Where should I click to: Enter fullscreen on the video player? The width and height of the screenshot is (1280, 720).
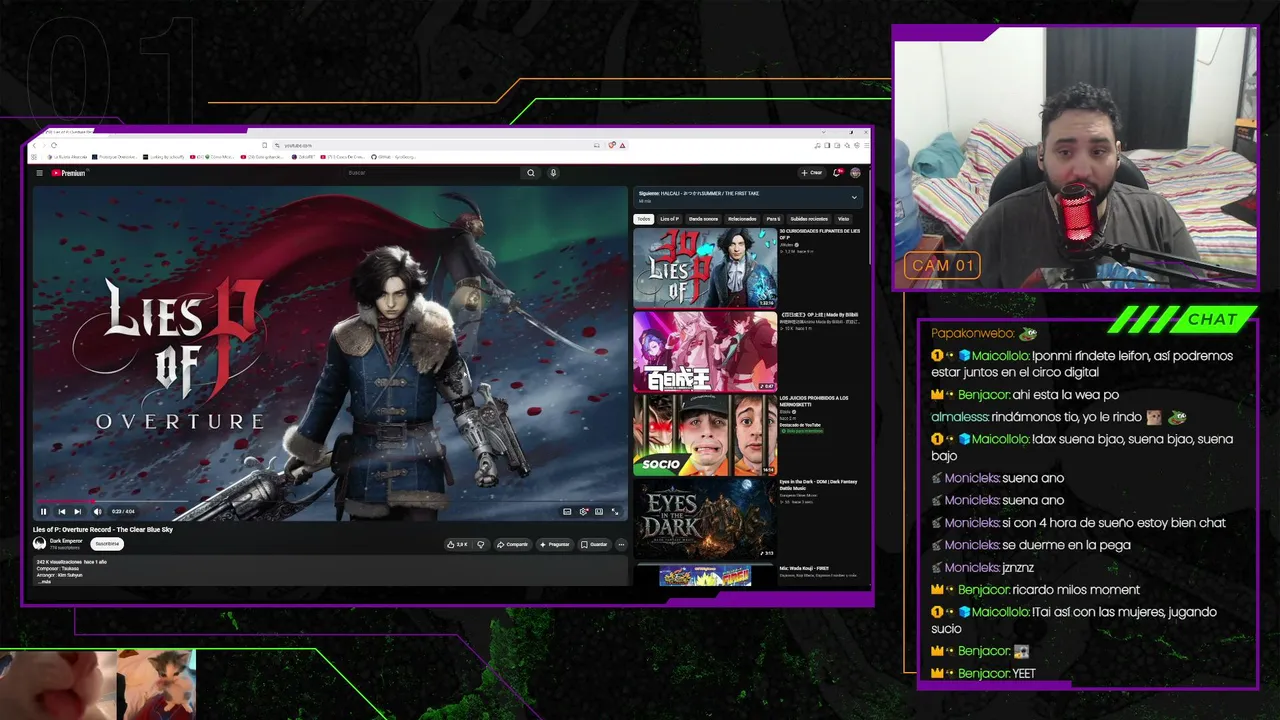point(615,511)
